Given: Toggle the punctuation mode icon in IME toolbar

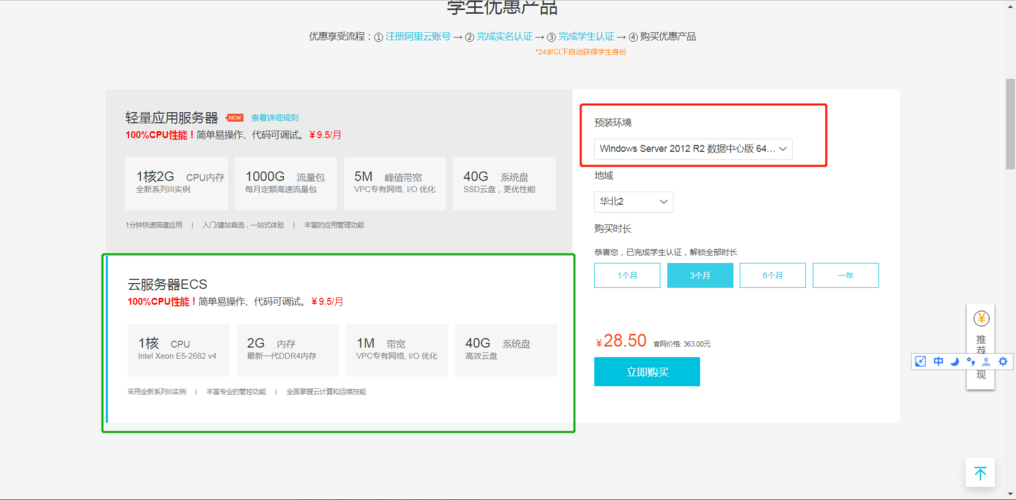Looking at the screenshot, I should click(970, 361).
